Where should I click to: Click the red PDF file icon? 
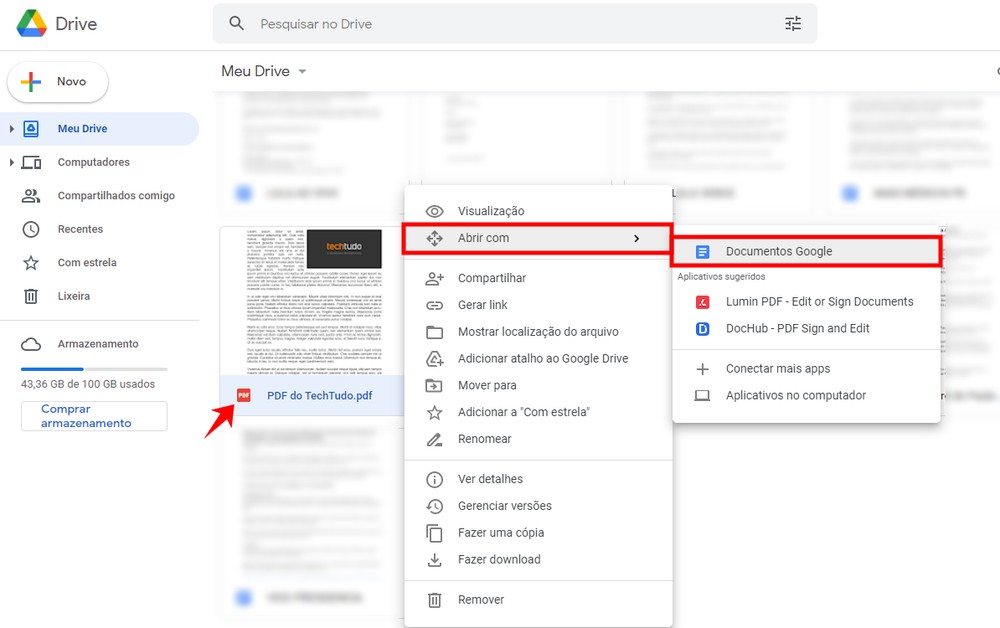click(244, 395)
